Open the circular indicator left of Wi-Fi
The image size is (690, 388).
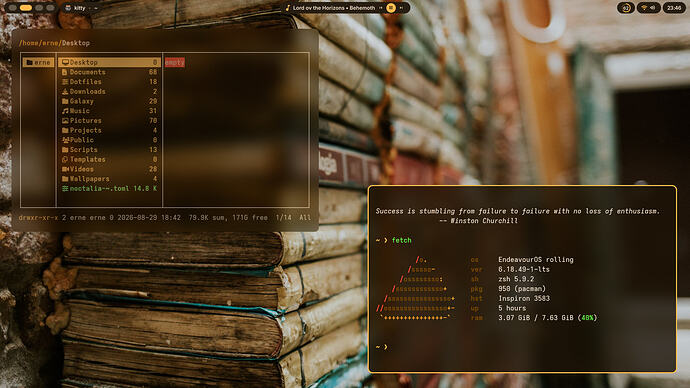click(x=625, y=8)
